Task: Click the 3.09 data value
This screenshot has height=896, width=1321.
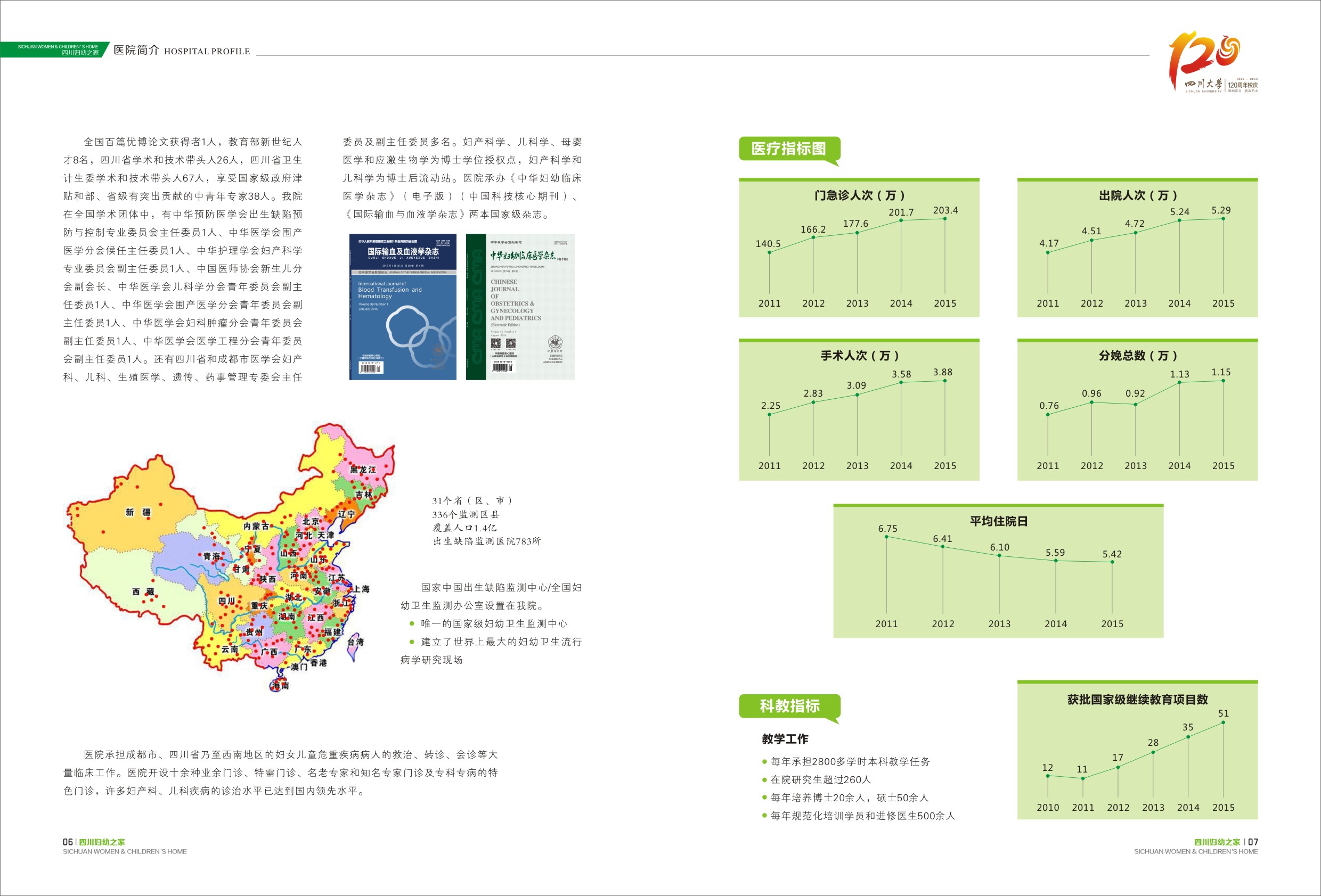Action: point(856,385)
